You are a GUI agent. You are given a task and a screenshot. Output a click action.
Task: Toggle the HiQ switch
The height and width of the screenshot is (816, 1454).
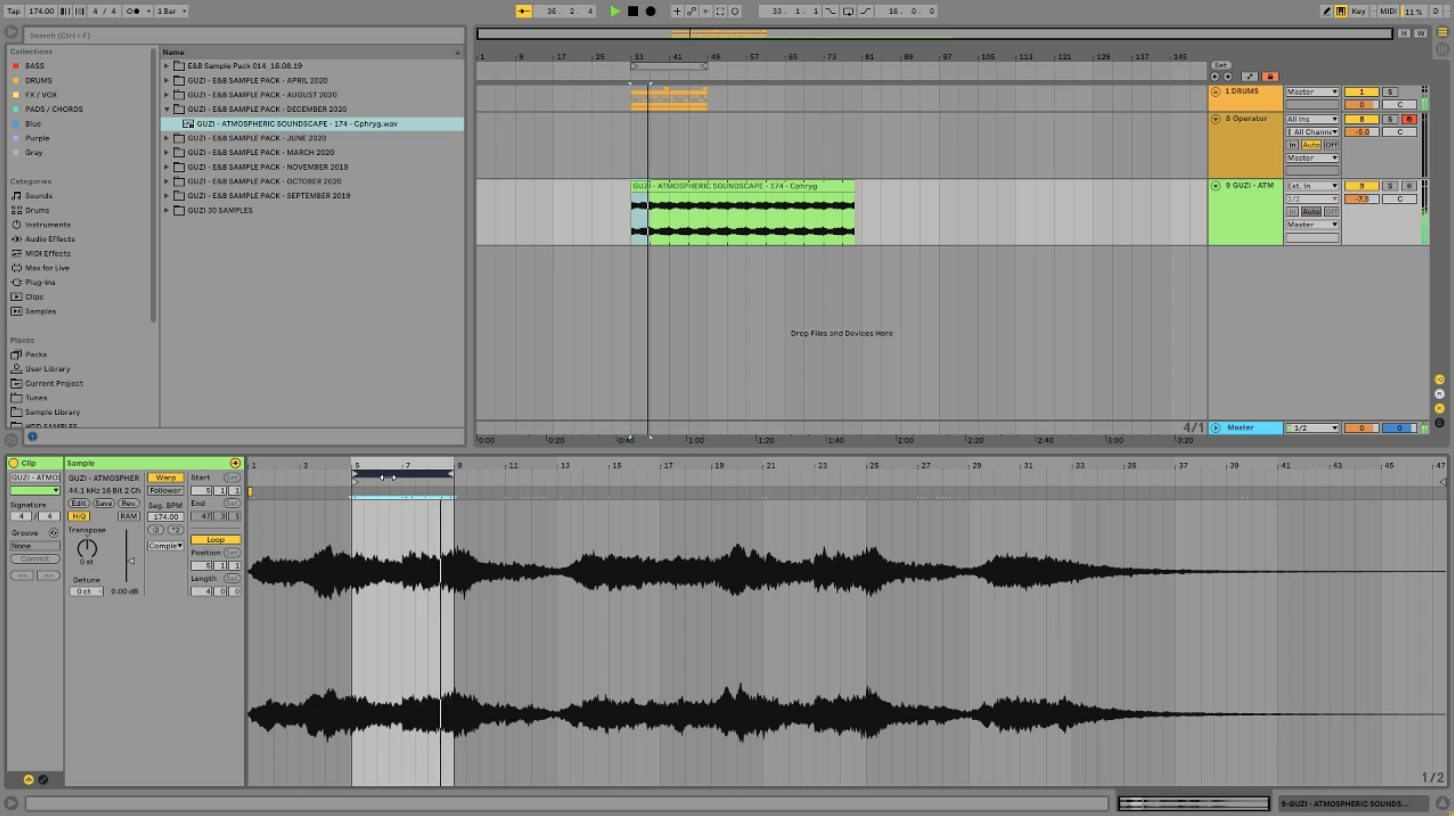[x=79, y=516]
